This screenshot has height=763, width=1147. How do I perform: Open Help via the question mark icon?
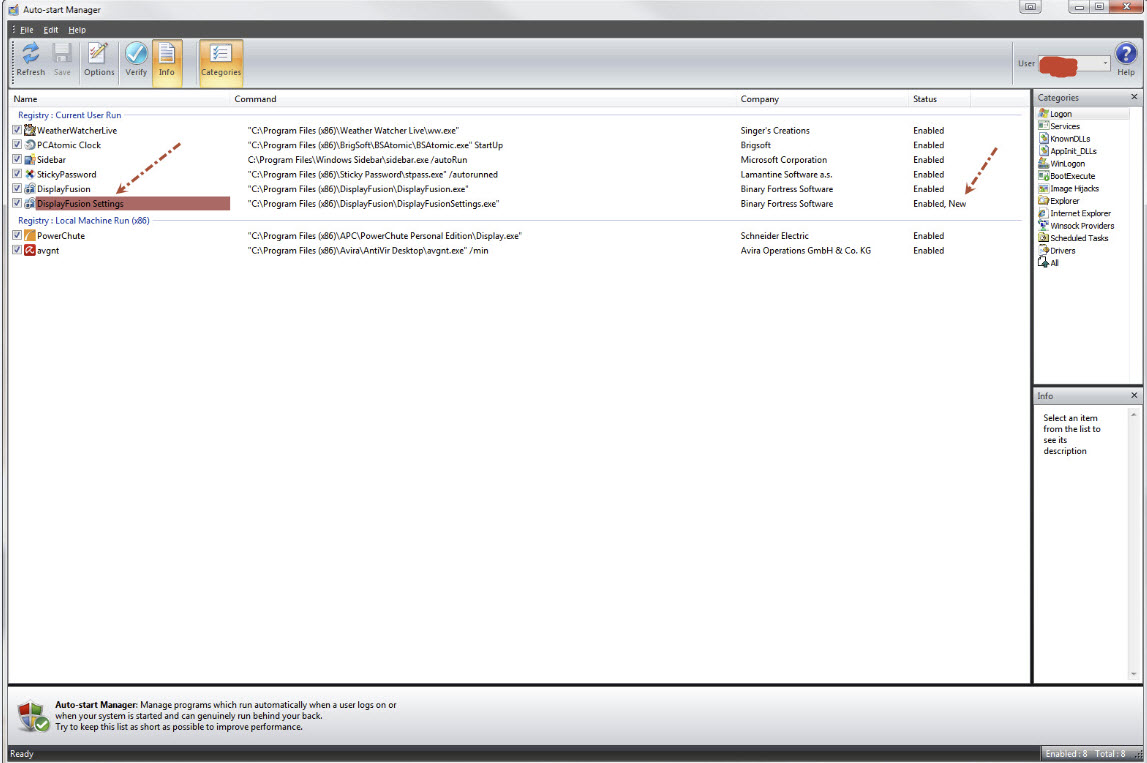click(1126, 57)
